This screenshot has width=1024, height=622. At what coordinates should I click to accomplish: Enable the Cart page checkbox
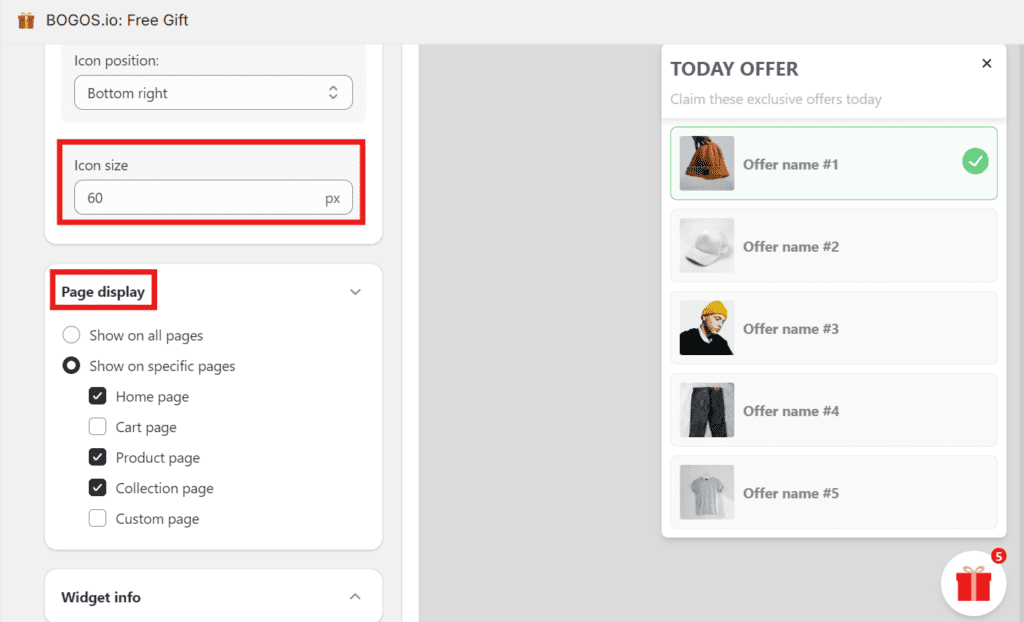98,427
